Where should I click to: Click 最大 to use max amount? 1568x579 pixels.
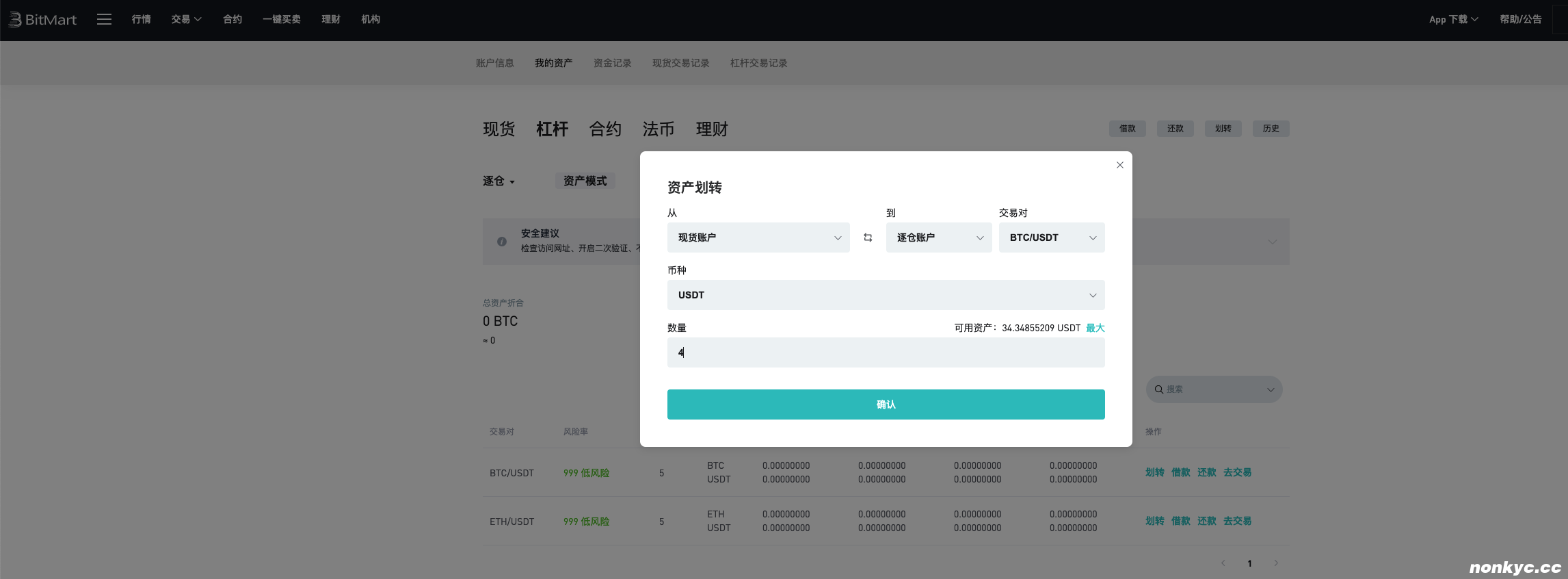[1095, 328]
